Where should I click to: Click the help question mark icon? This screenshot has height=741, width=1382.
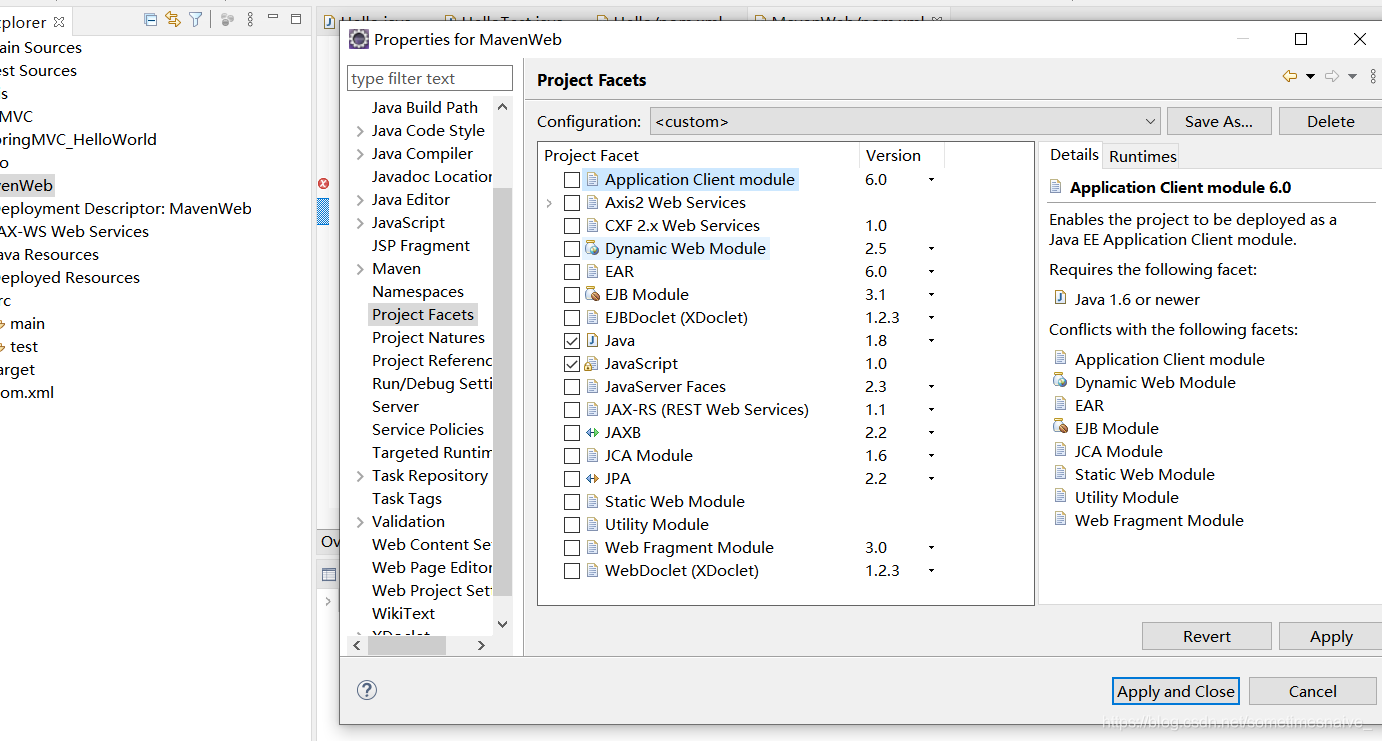[367, 690]
